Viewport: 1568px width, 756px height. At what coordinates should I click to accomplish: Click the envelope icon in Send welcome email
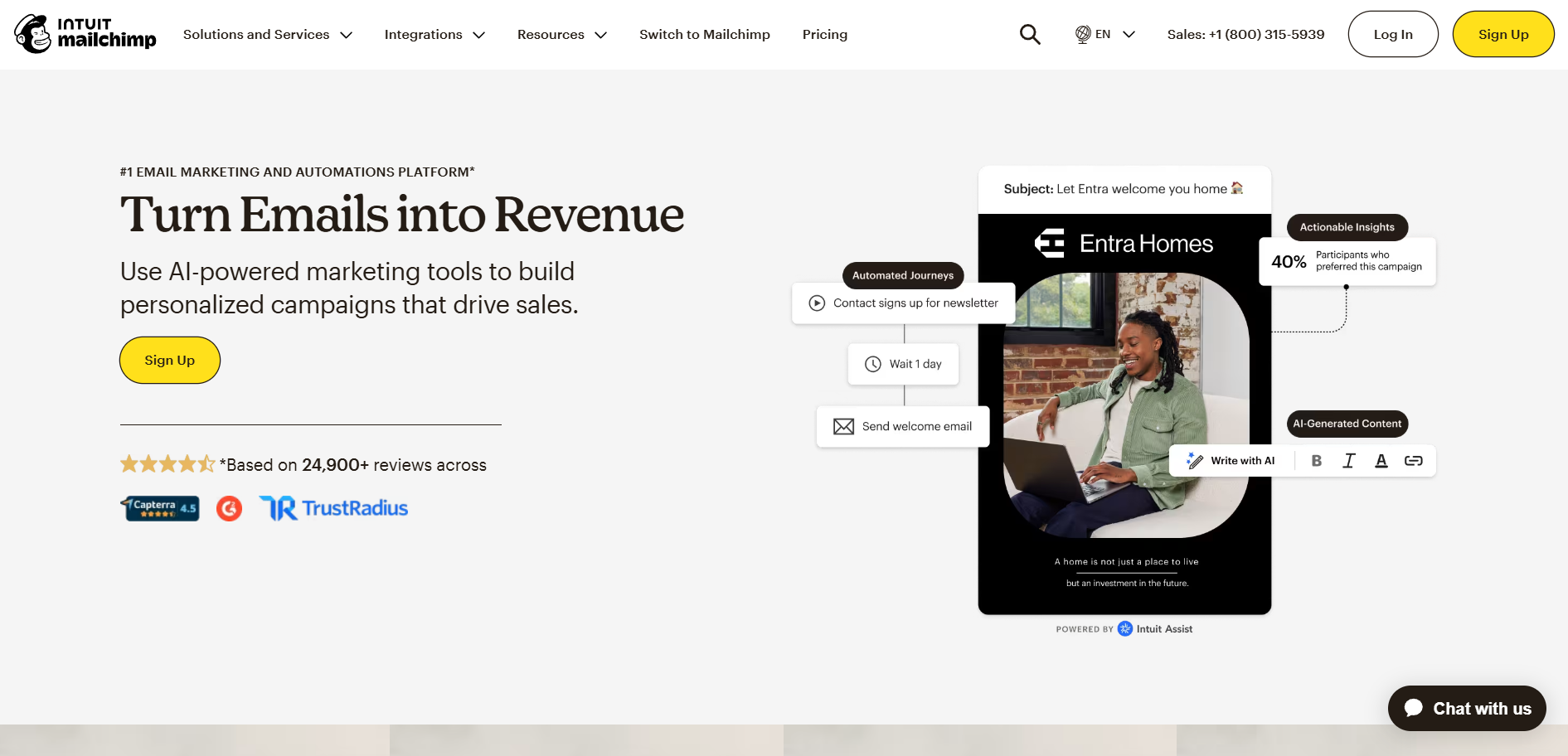(x=843, y=426)
